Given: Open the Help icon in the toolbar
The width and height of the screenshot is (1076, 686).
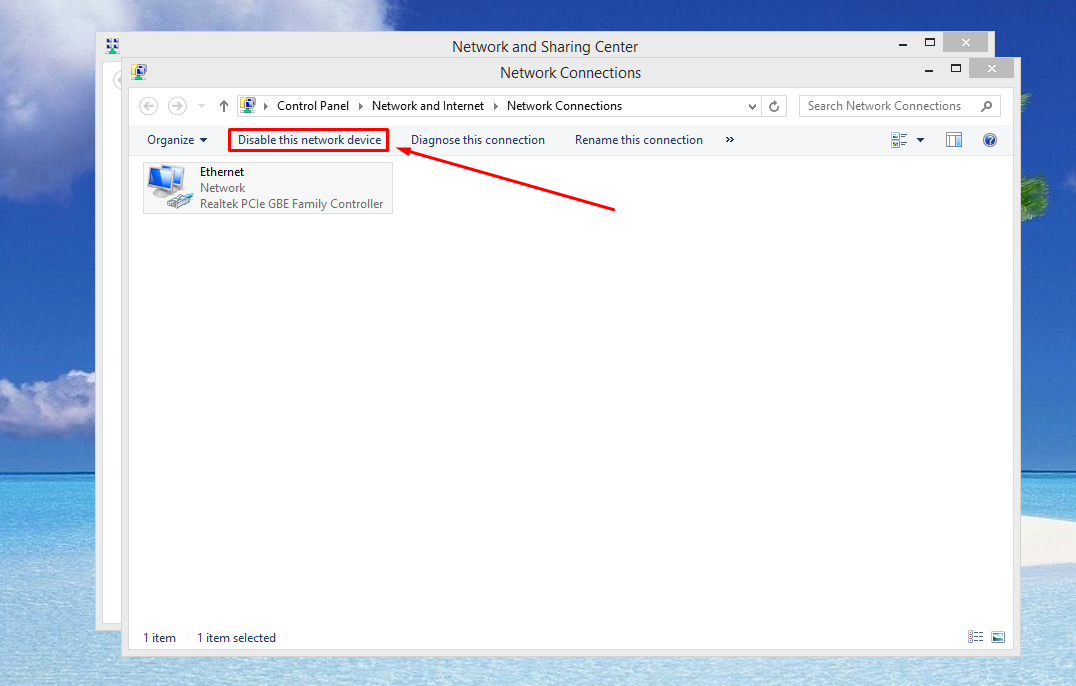Looking at the screenshot, I should pos(989,140).
